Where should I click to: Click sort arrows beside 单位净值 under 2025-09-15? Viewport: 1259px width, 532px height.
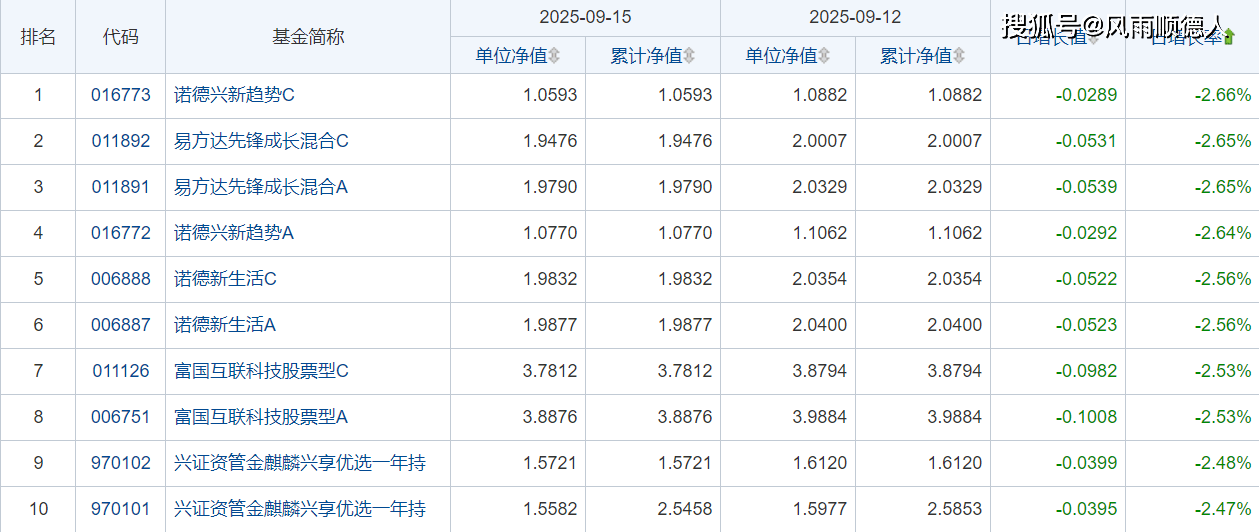point(554,56)
